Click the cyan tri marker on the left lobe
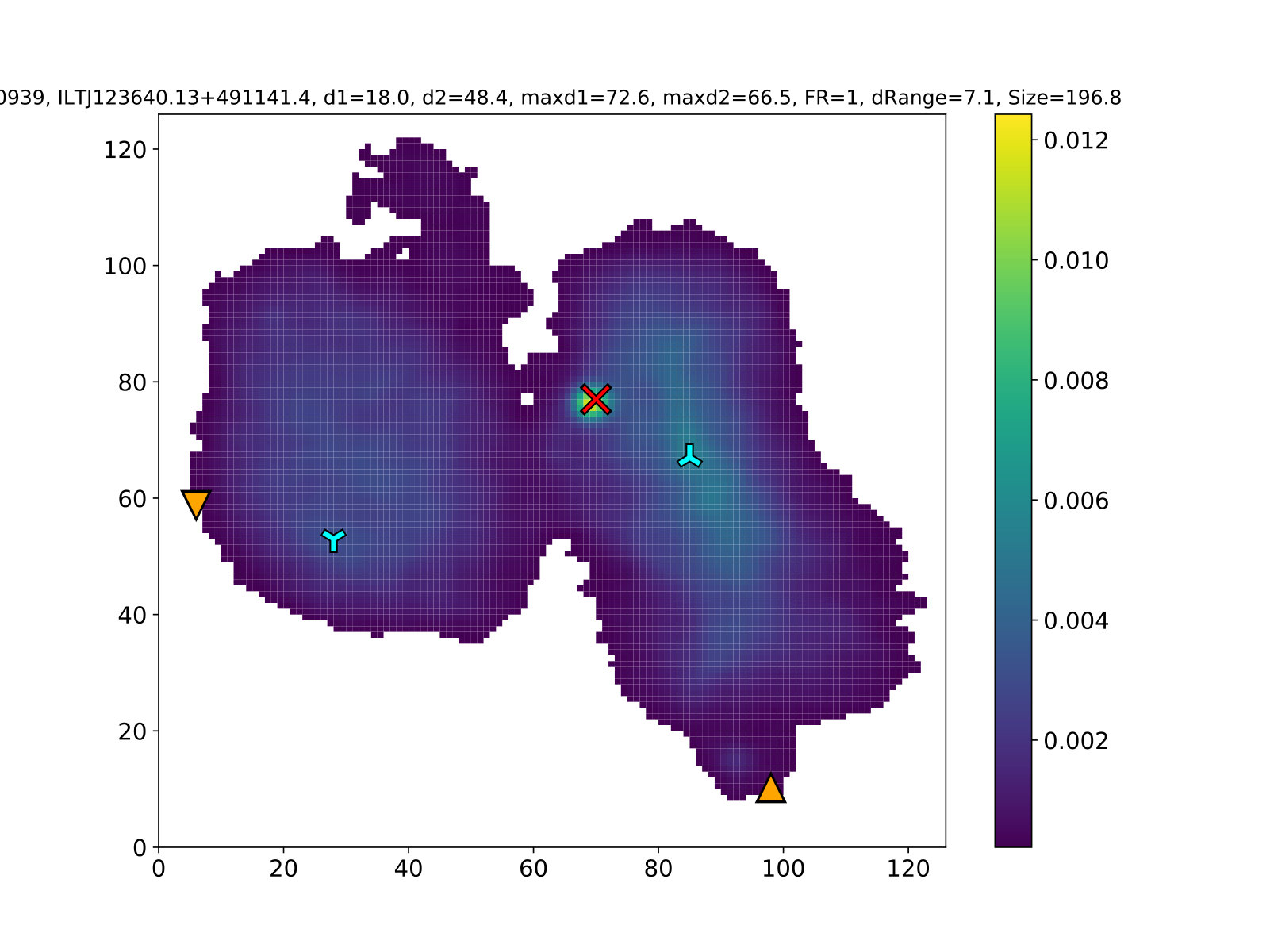The height and width of the screenshot is (952, 1270). 334,540
